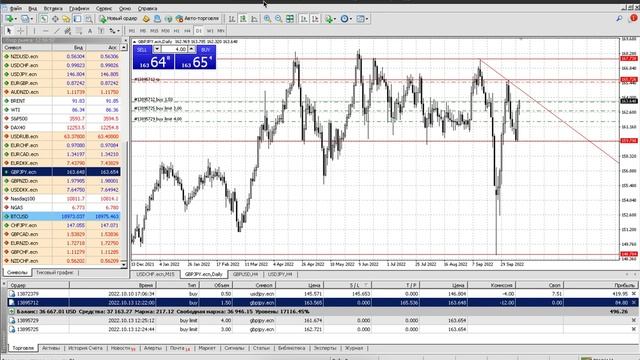Open the История Счета terminal tab
640x360 pixels.
pyautogui.click(x=85, y=348)
